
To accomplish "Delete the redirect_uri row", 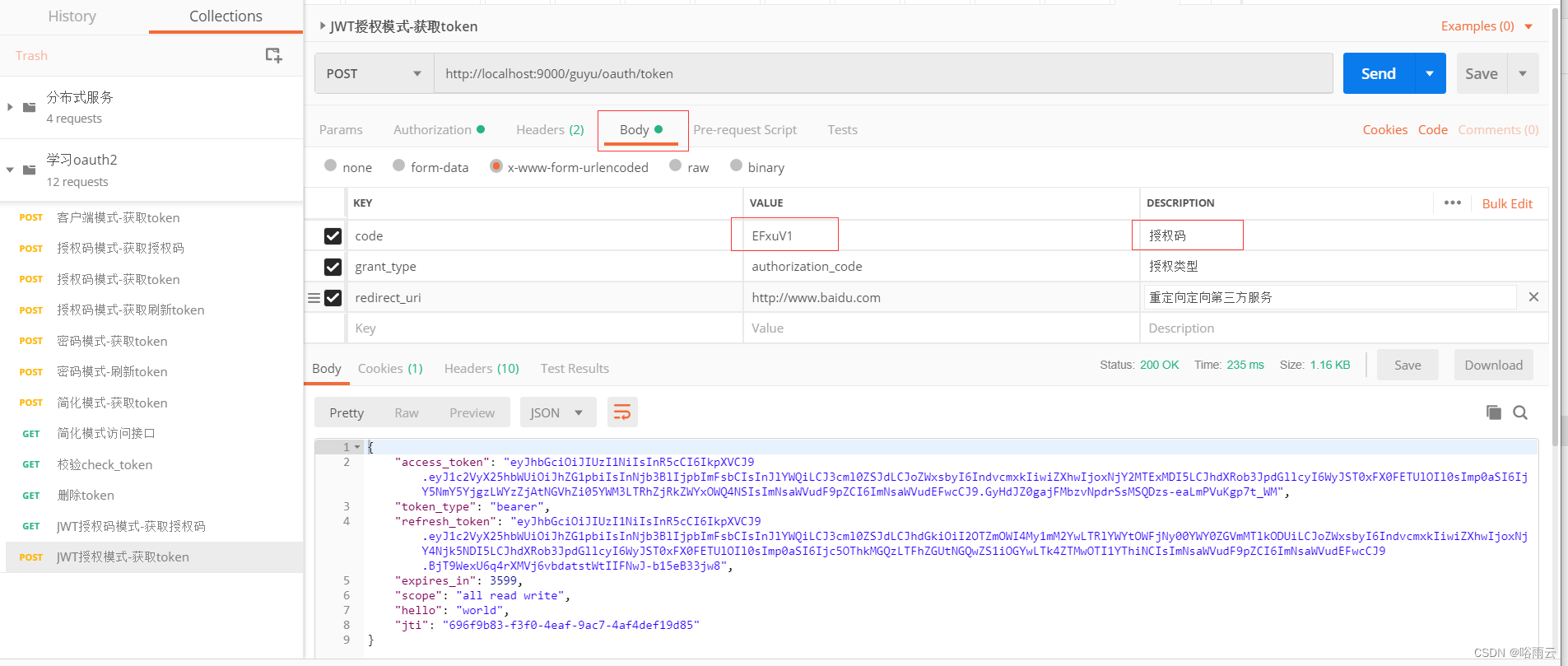I will click(1533, 297).
